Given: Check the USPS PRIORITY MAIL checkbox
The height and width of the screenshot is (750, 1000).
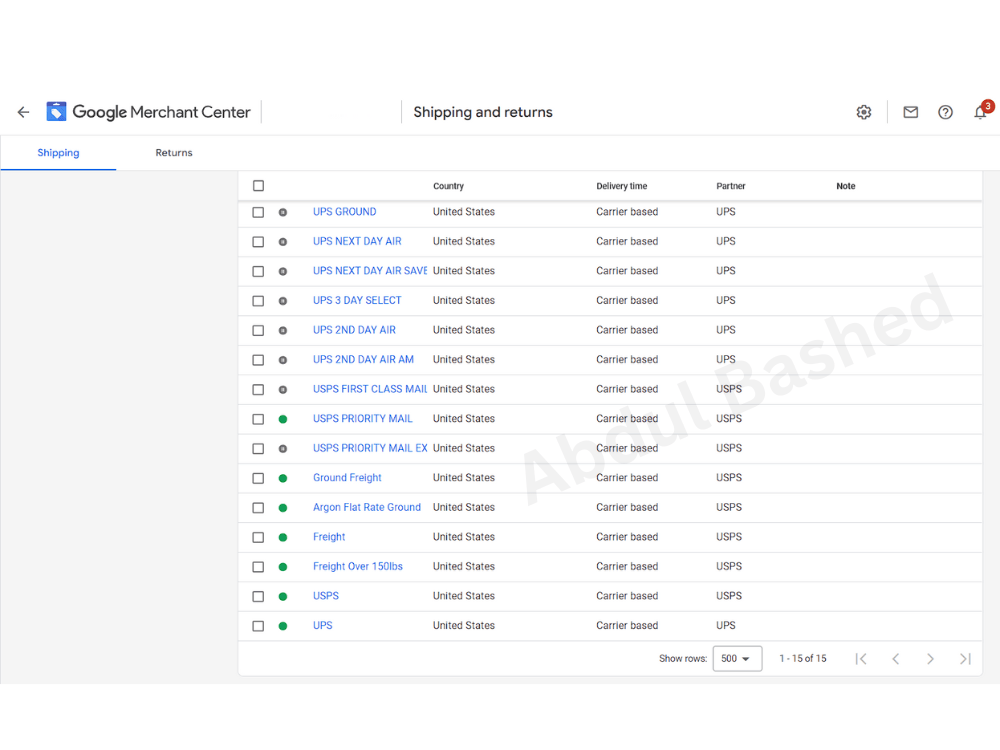Looking at the screenshot, I should pos(258,419).
